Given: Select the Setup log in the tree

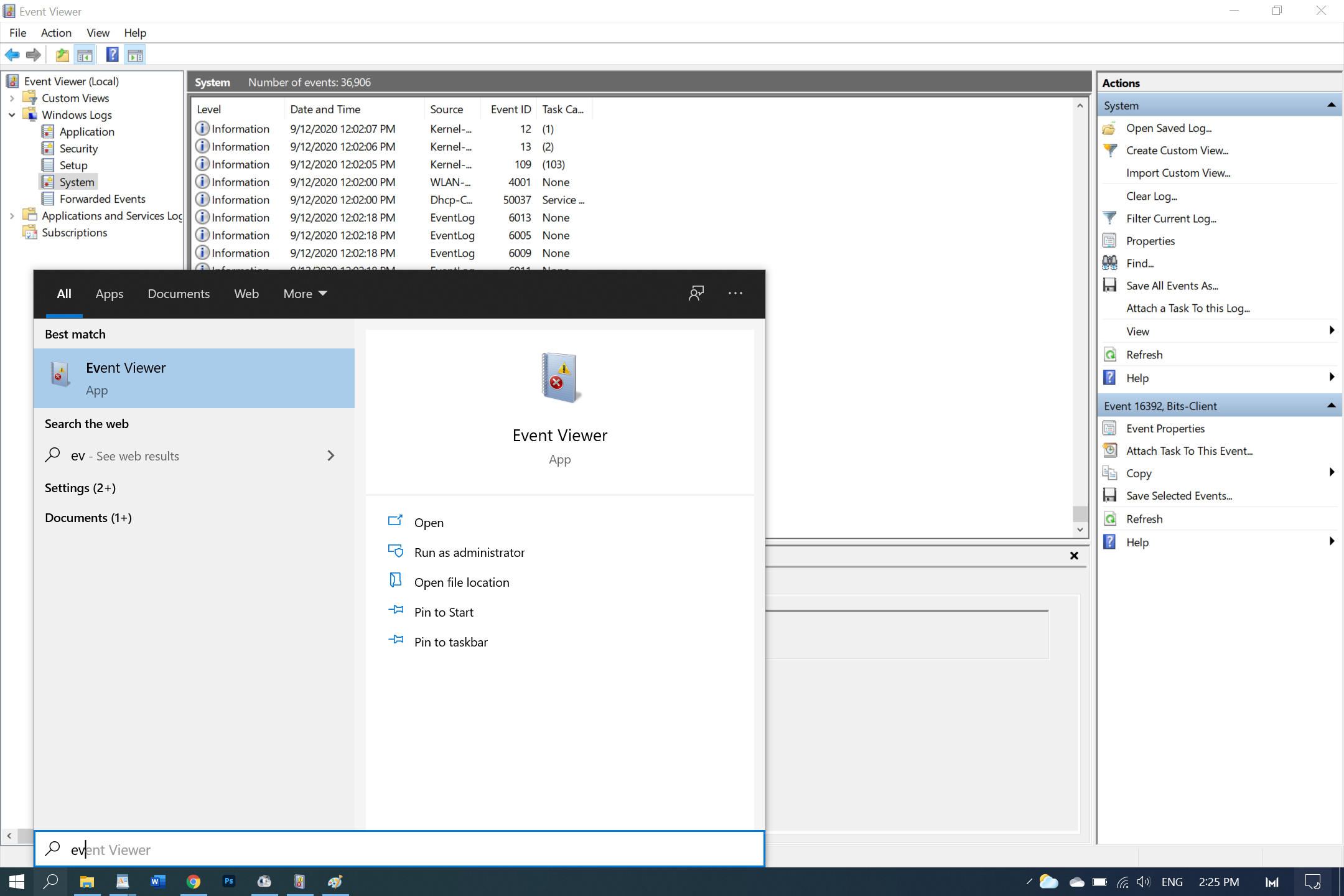Looking at the screenshot, I should click(x=73, y=166).
